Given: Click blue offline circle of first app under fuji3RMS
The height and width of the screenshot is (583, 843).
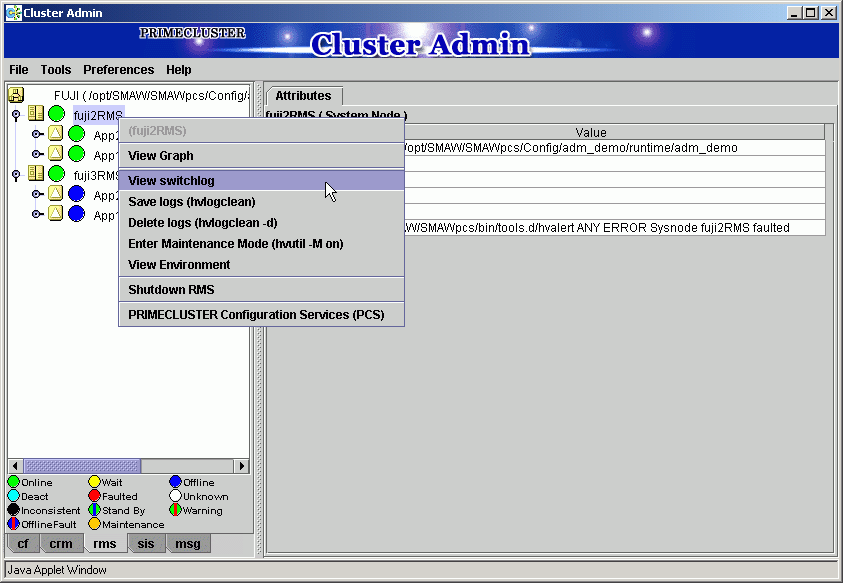Looking at the screenshot, I should 77,193.
